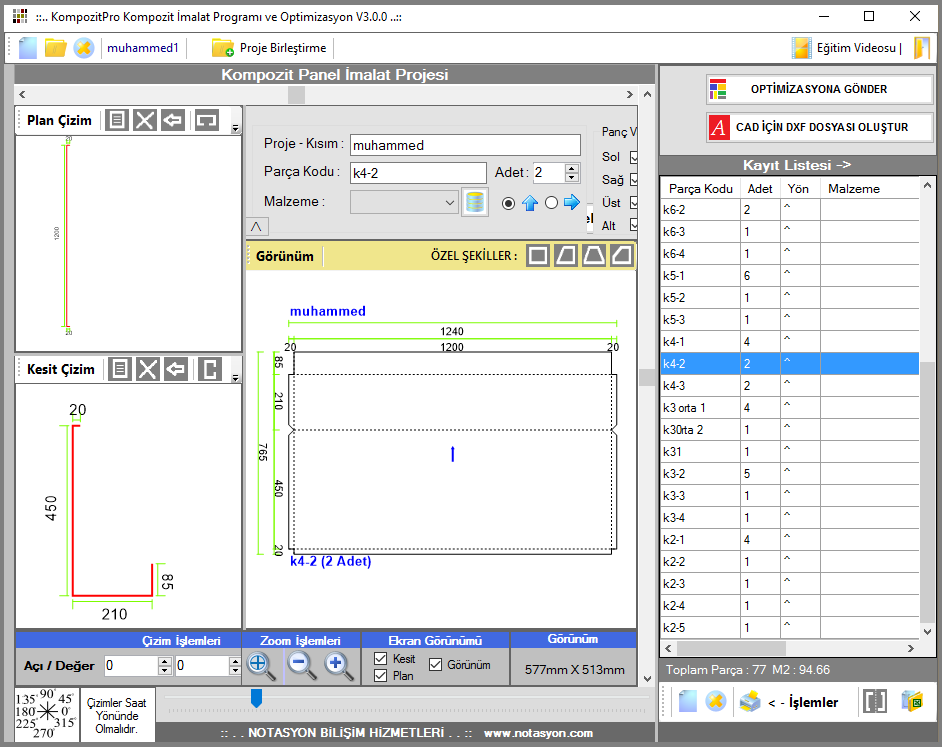Select the symmetric trapezoid special shape

(x=594, y=256)
